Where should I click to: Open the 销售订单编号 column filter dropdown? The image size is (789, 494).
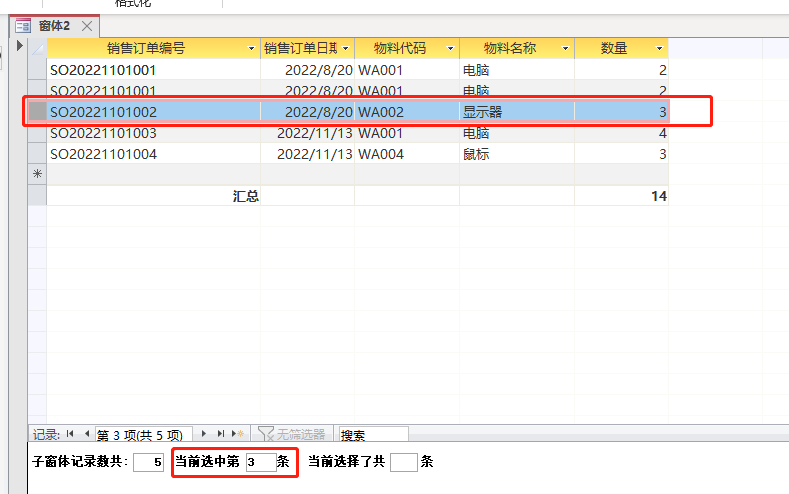point(251,49)
